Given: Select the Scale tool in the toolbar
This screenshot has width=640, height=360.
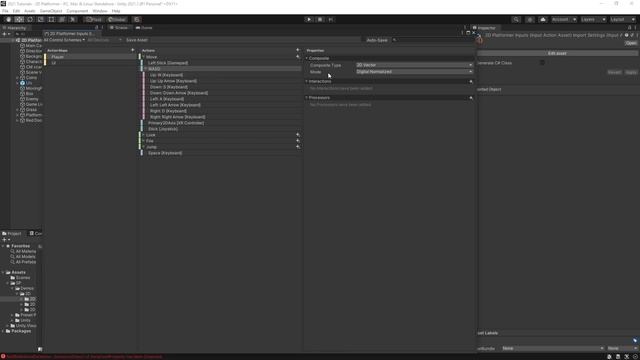Looking at the screenshot, I should (40, 20).
